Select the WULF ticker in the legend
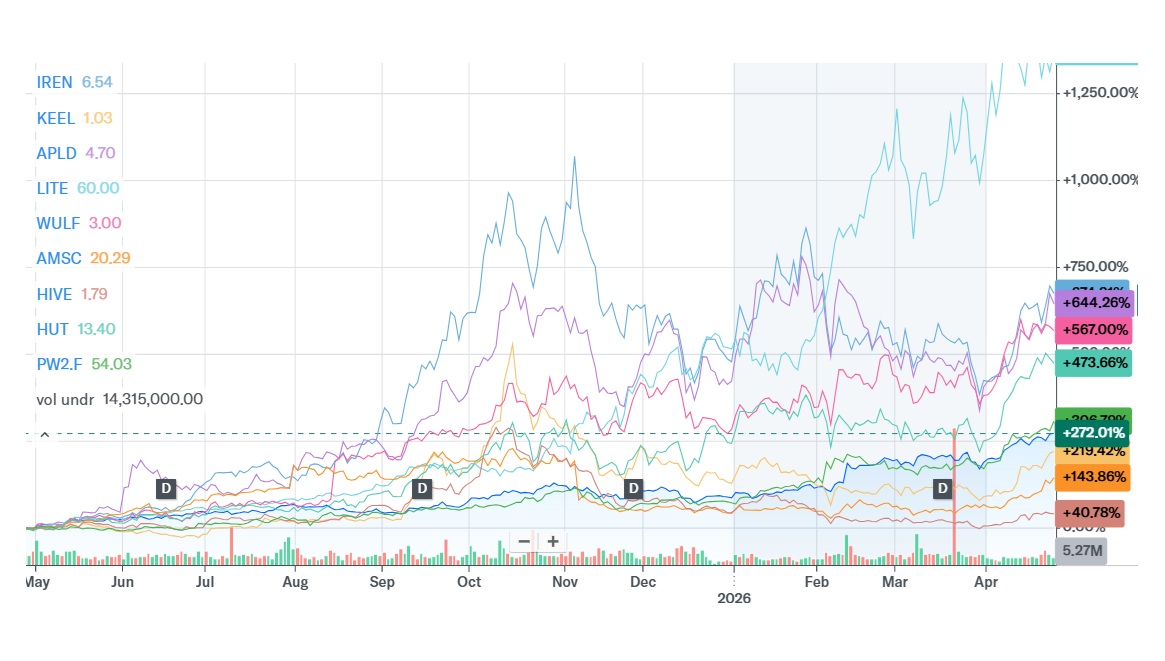The image size is (1165, 661). [x=58, y=223]
